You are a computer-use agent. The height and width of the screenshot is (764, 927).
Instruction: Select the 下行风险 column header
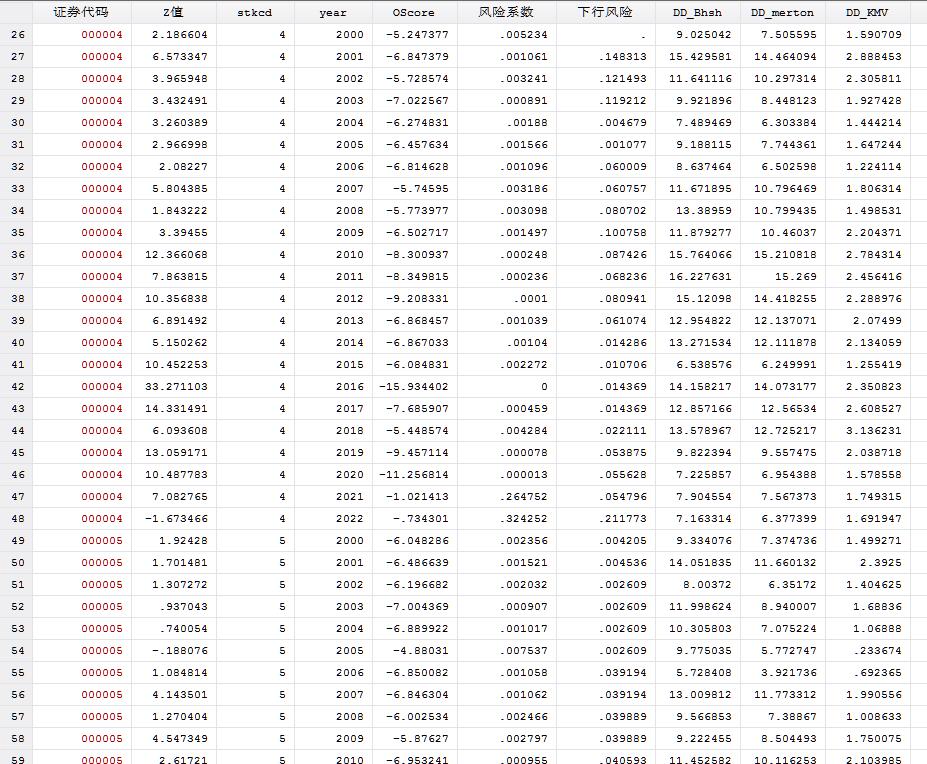click(x=605, y=12)
